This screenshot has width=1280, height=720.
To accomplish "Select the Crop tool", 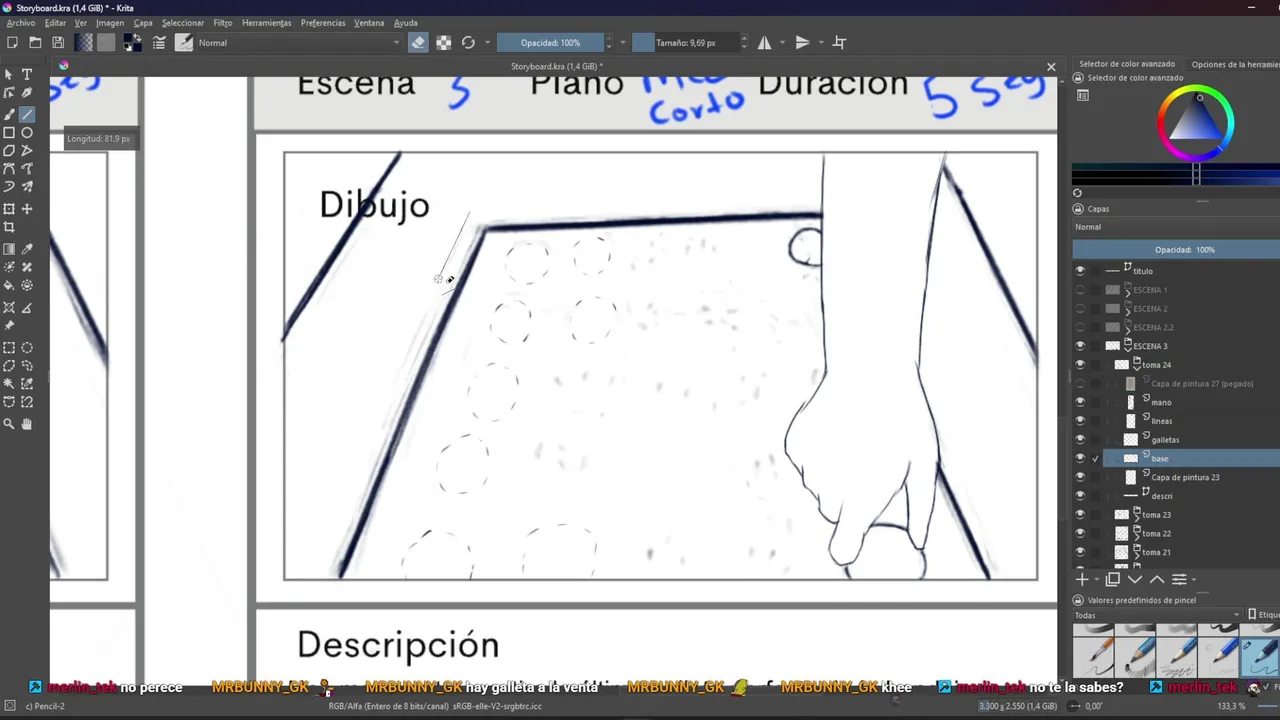I will coord(9,227).
